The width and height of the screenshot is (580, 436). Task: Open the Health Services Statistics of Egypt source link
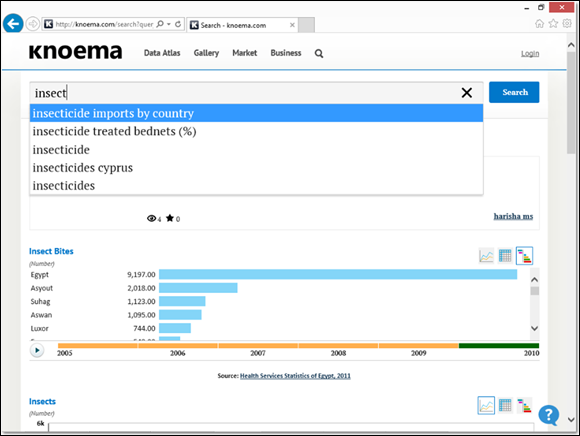point(295,376)
